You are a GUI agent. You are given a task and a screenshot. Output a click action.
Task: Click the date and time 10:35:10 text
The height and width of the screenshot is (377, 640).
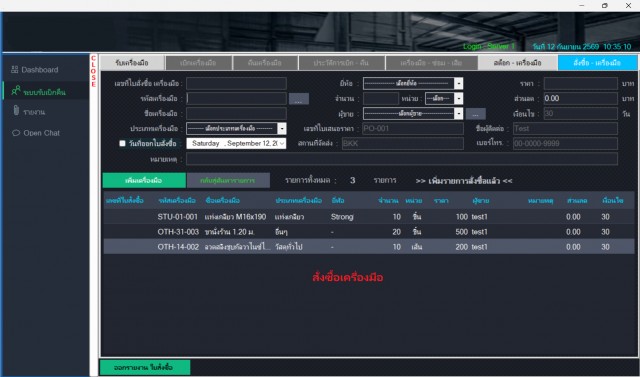pyautogui.click(x=582, y=47)
